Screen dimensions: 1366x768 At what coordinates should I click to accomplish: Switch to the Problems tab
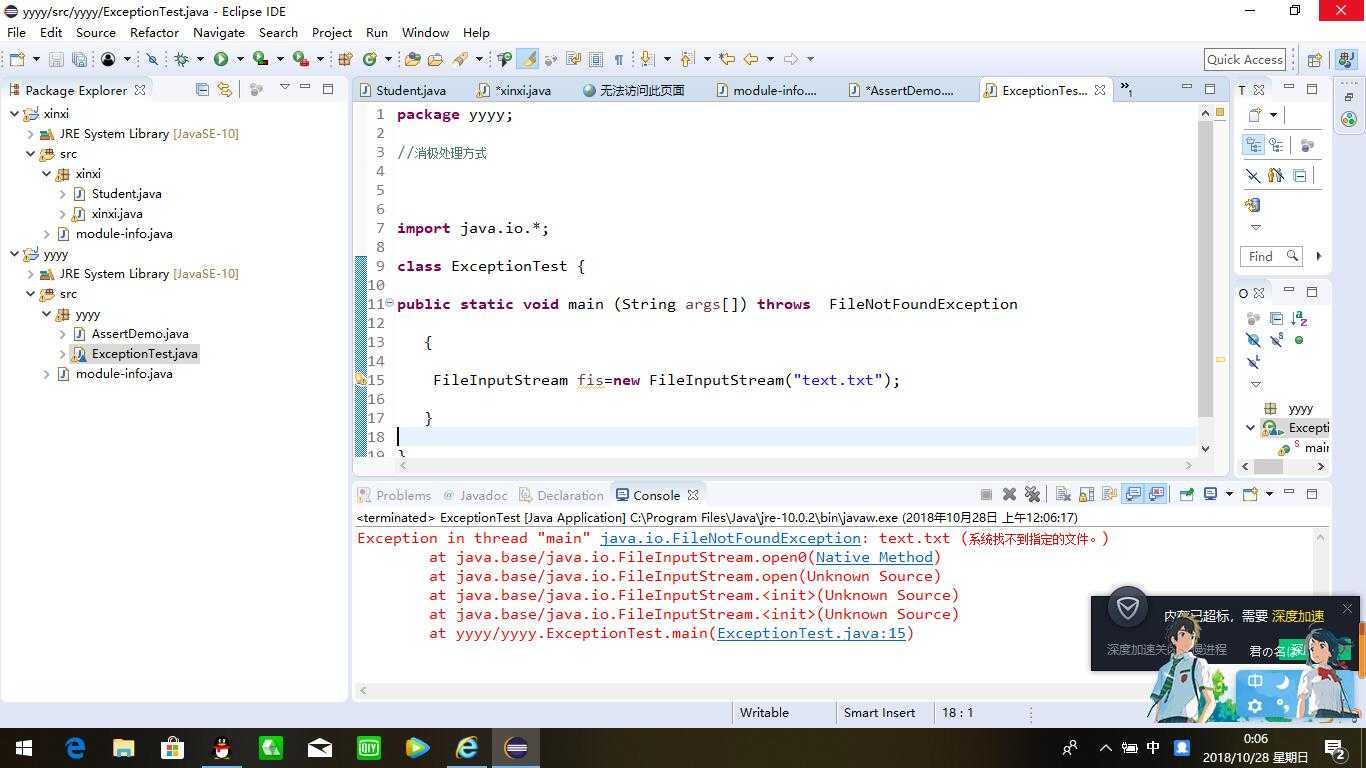pos(394,495)
